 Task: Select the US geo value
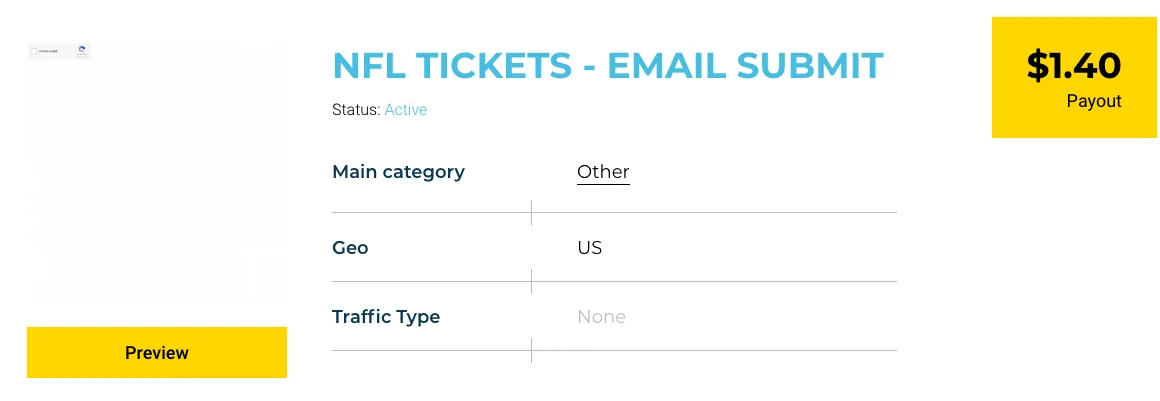[x=589, y=247]
